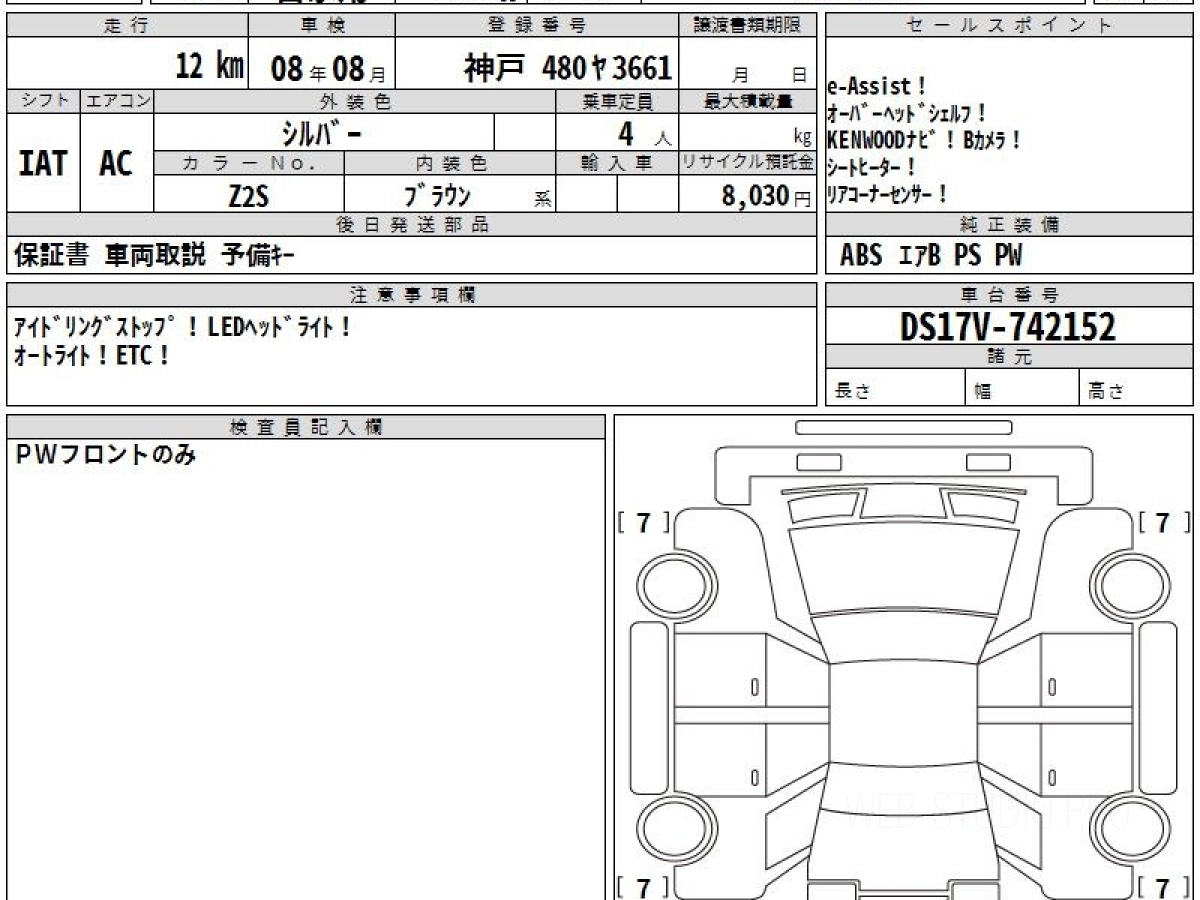This screenshot has width=1200, height=900.
Task: Click the シートヒーター sales point line
Action: (872, 167)
